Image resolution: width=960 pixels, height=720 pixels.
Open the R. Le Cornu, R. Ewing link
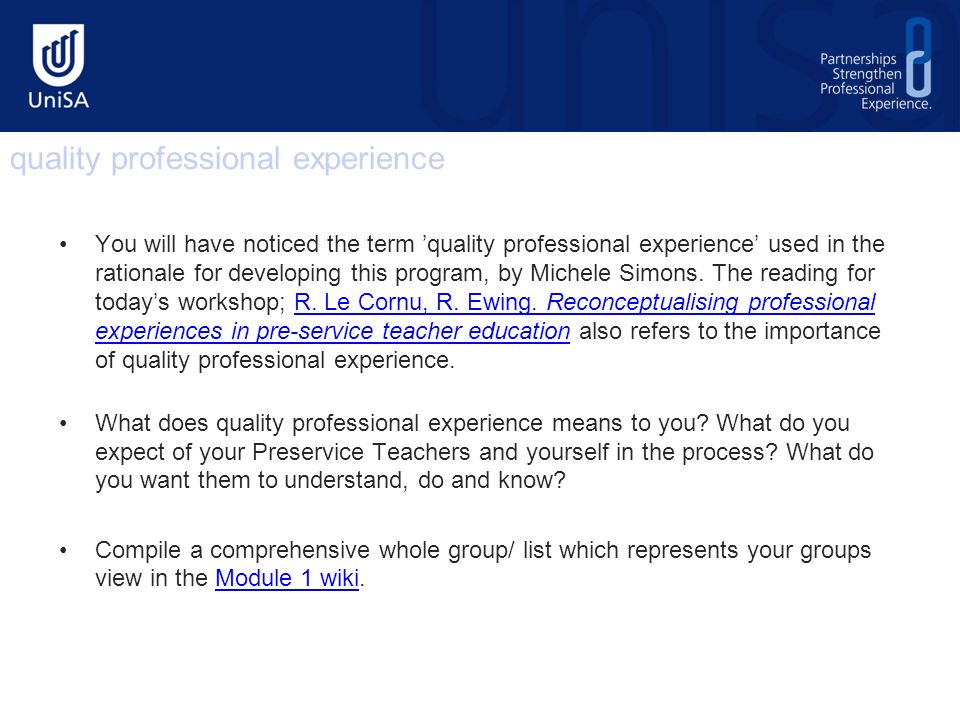coord(416,302)
